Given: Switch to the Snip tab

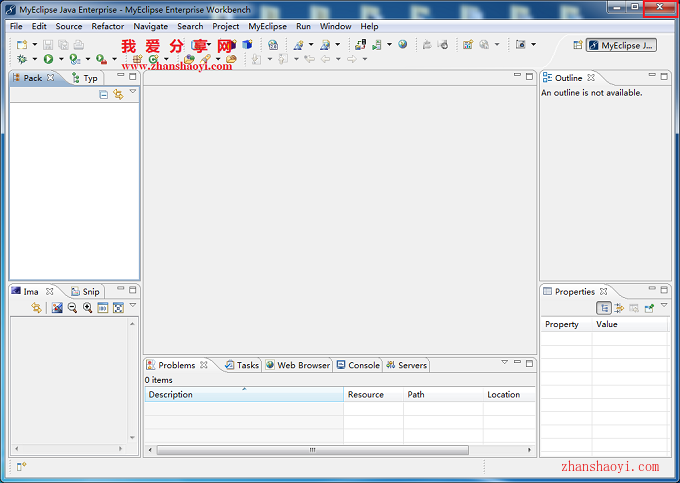Looking at the screenshot, I should 85,291.
